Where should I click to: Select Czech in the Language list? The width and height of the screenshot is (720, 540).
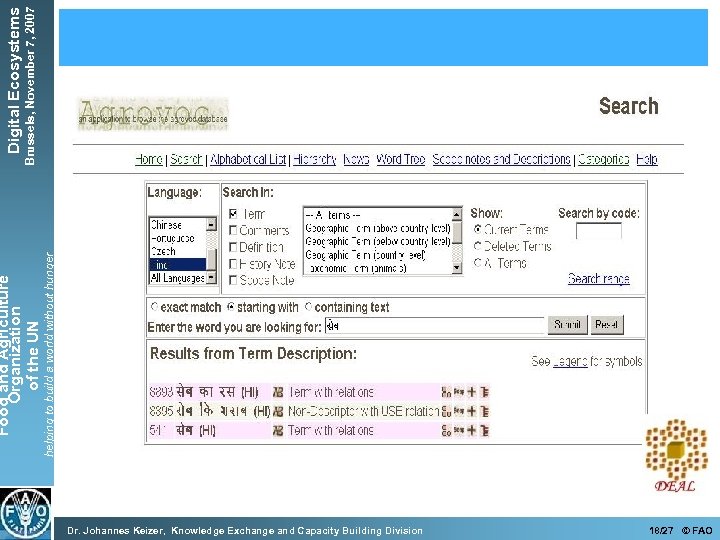coord(178,251)
